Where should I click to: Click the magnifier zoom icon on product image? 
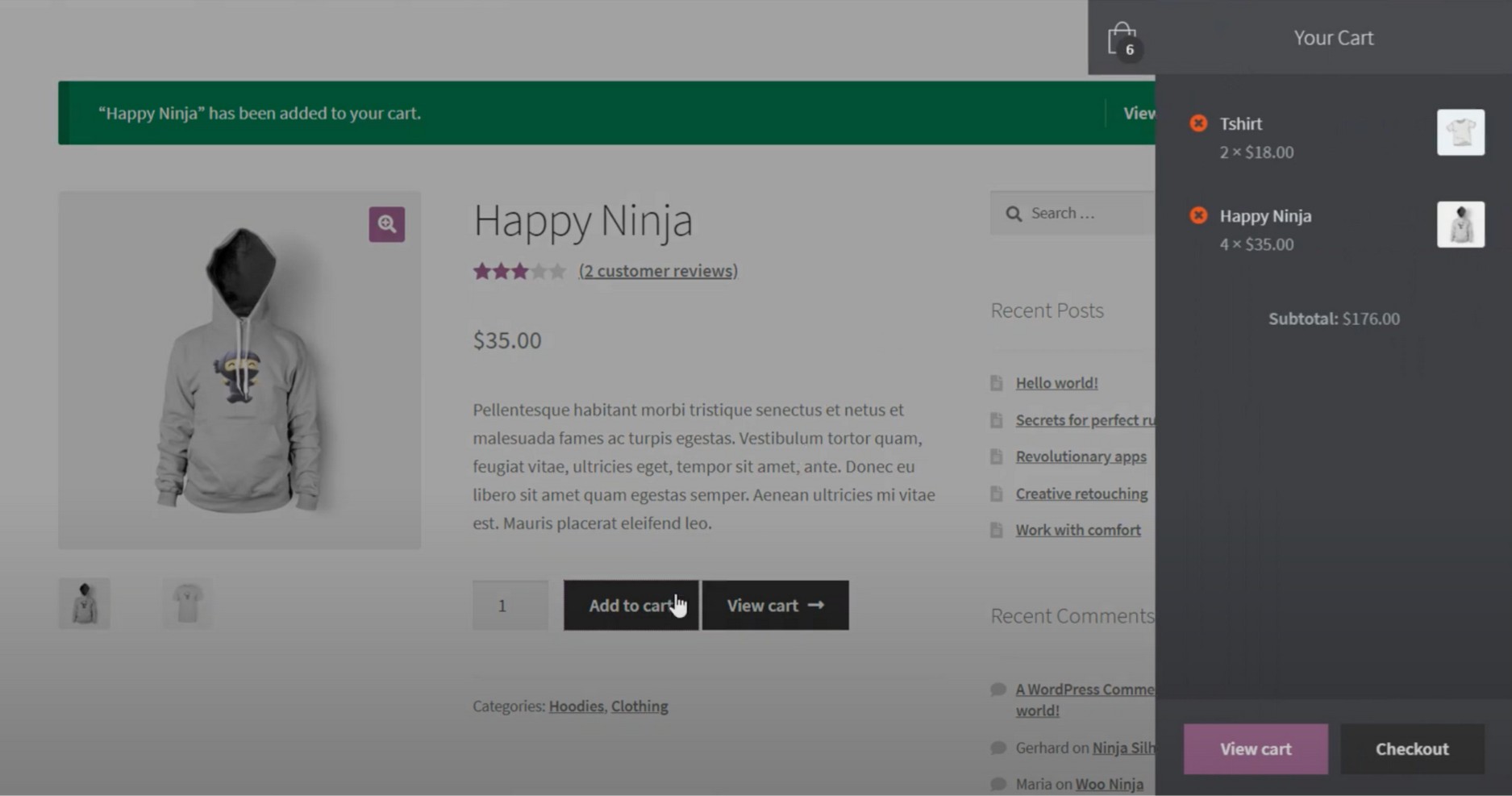(387, 224)
